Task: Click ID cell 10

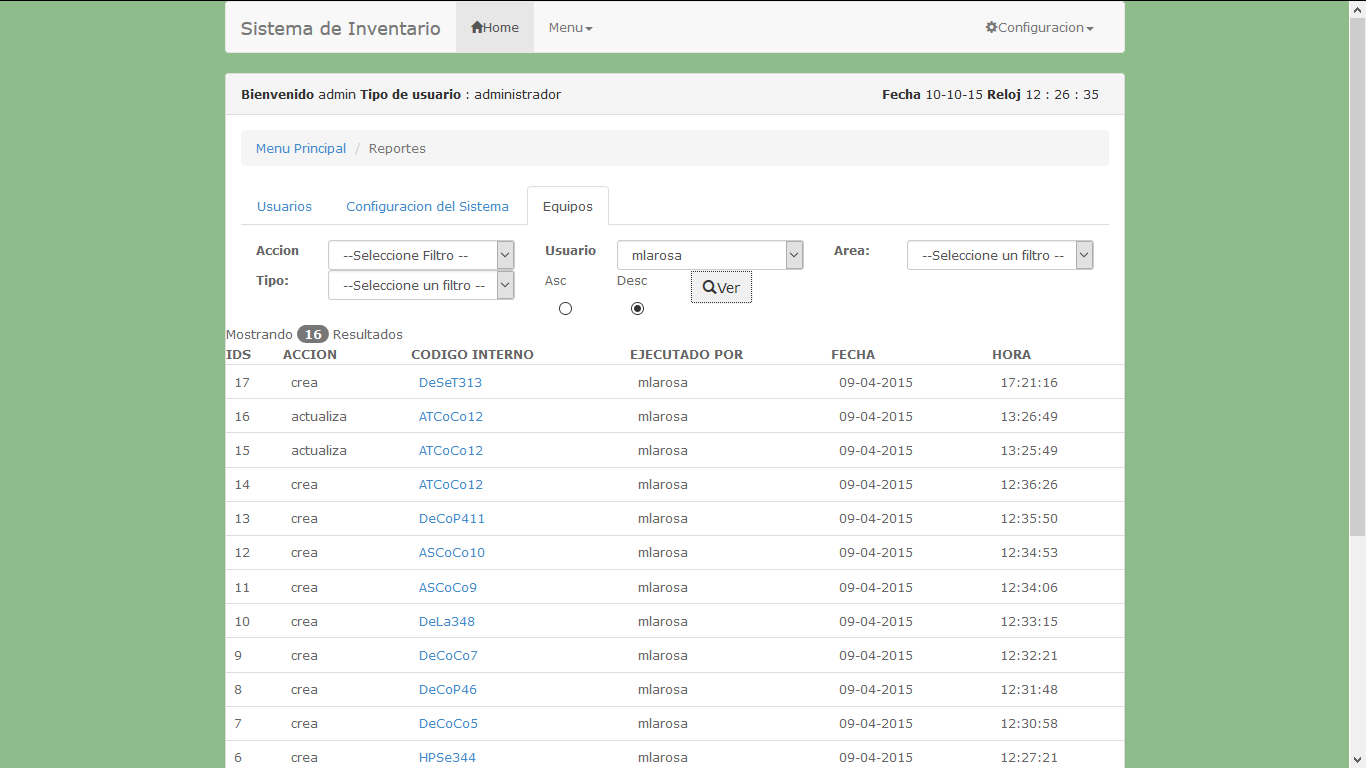Action: click(x=242, y=621)
